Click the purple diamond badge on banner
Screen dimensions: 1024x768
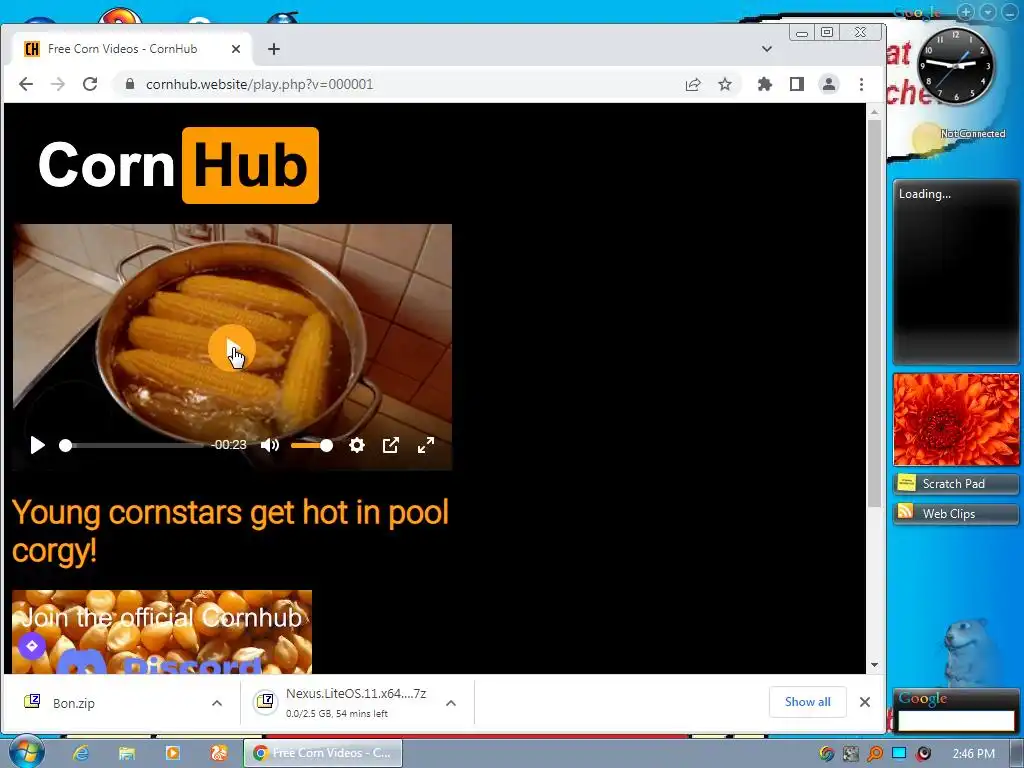coord(31,646)
